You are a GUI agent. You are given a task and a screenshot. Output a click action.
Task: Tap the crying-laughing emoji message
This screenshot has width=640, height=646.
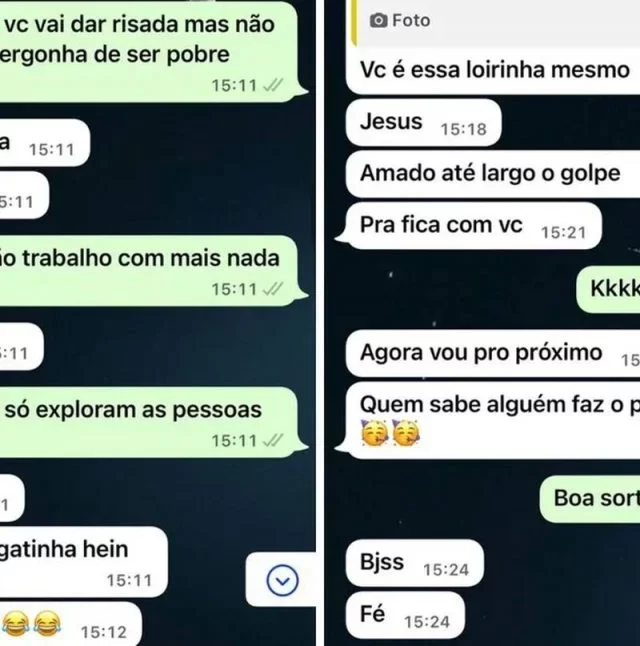[71, 624]
